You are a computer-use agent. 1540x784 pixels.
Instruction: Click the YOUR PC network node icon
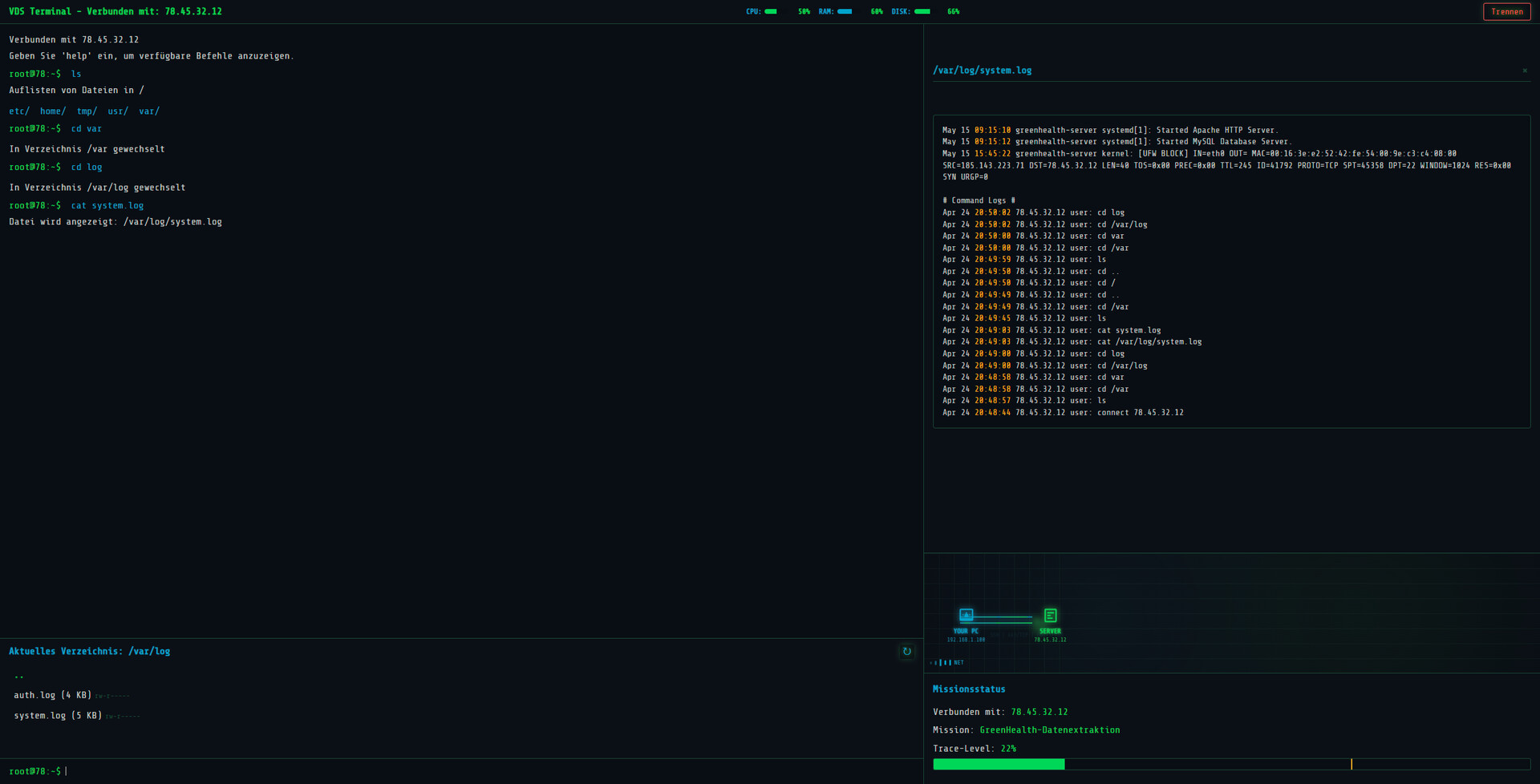tap(966, 616)
